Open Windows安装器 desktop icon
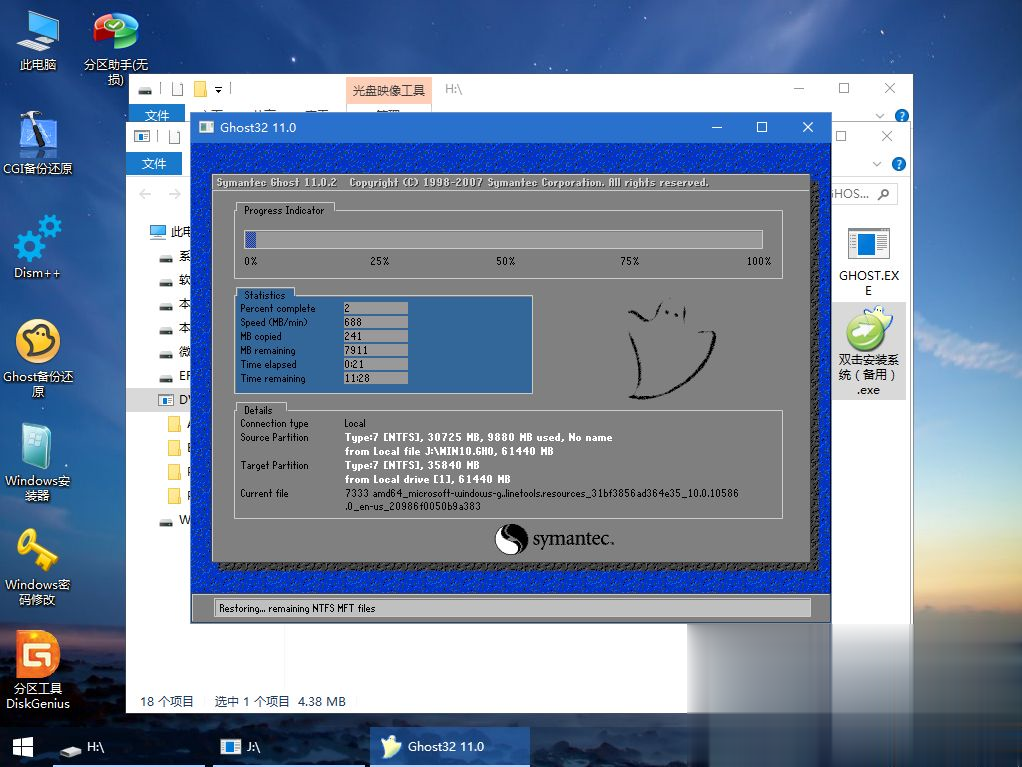The height and width of the screenshot is (767, 1022). pos(38,463)
